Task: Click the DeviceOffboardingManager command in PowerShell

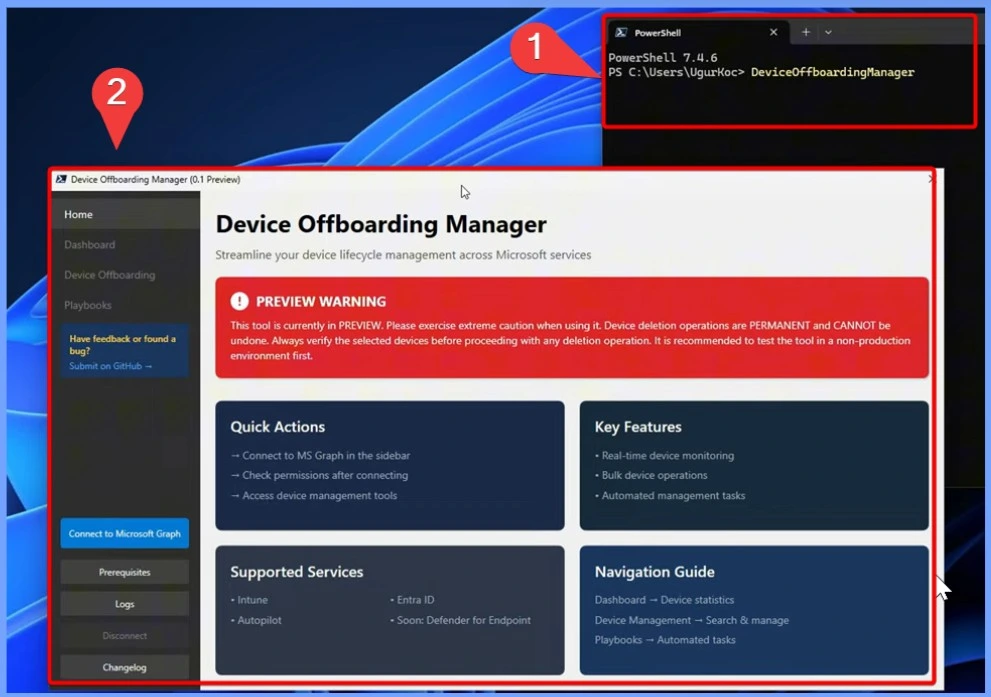Action: tap(832, 72)
